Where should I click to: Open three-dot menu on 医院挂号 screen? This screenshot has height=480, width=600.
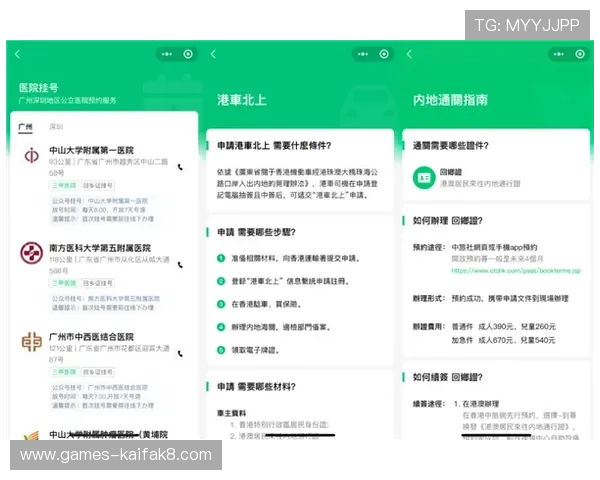click(167, 54)
